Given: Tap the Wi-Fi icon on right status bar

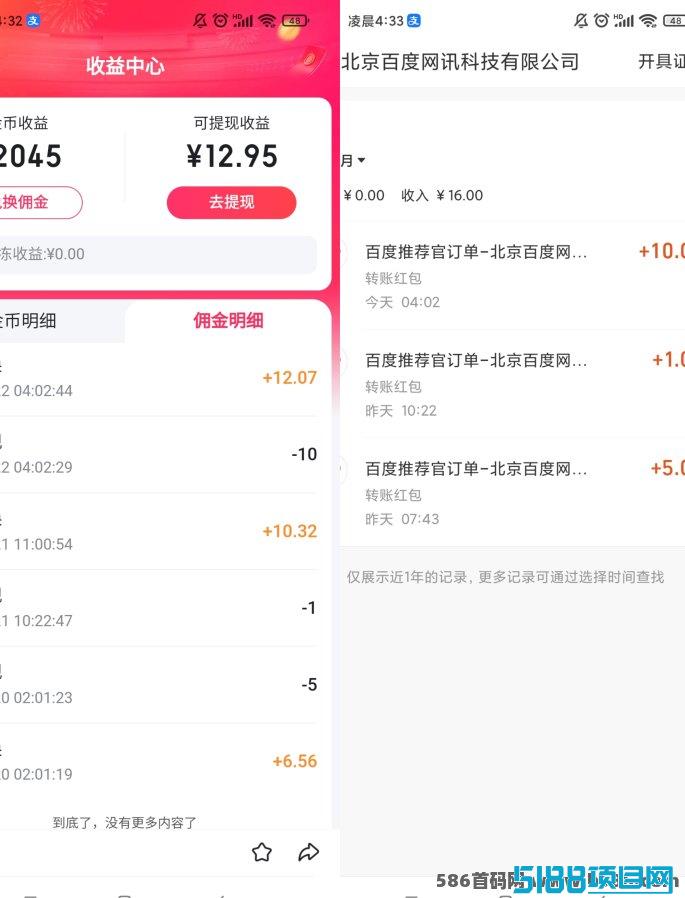Looking at the screenshot, I should [x=648, y=21].
